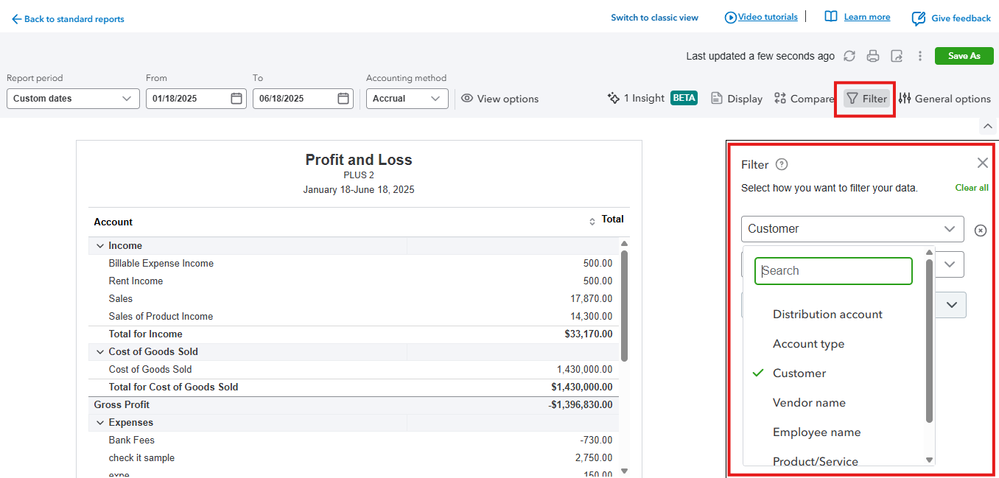Screen dimensions: 999x478
Task: Open the From date calendar picker
Action: click(237, 99)
